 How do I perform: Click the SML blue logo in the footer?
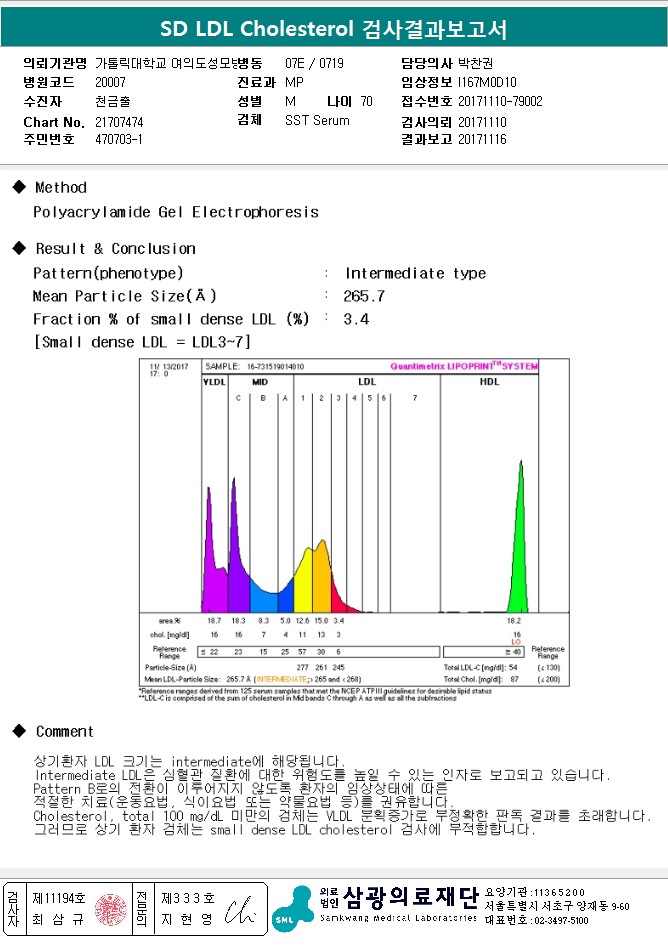pos(292,909)
